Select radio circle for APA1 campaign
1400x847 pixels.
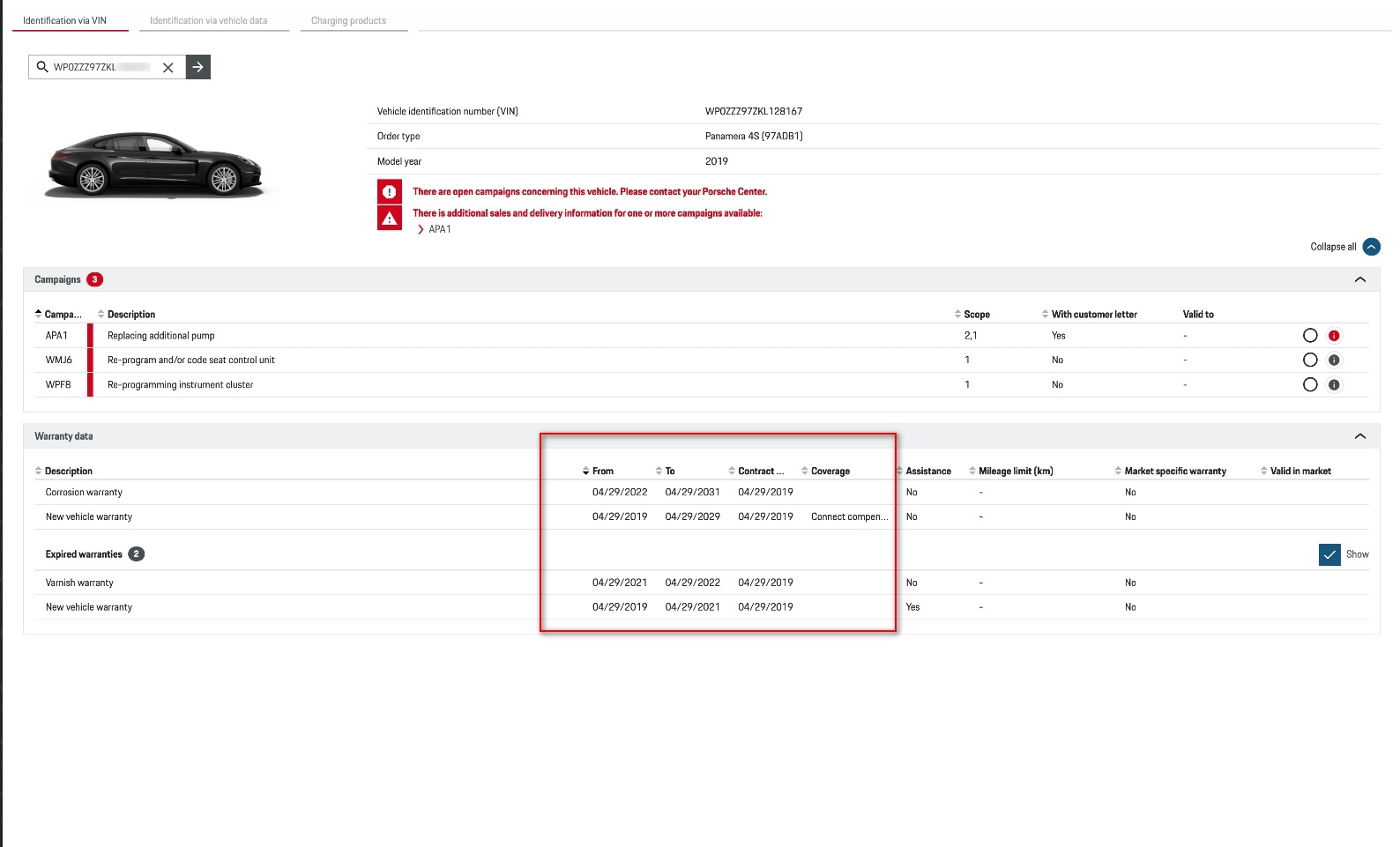[1310, 336]
